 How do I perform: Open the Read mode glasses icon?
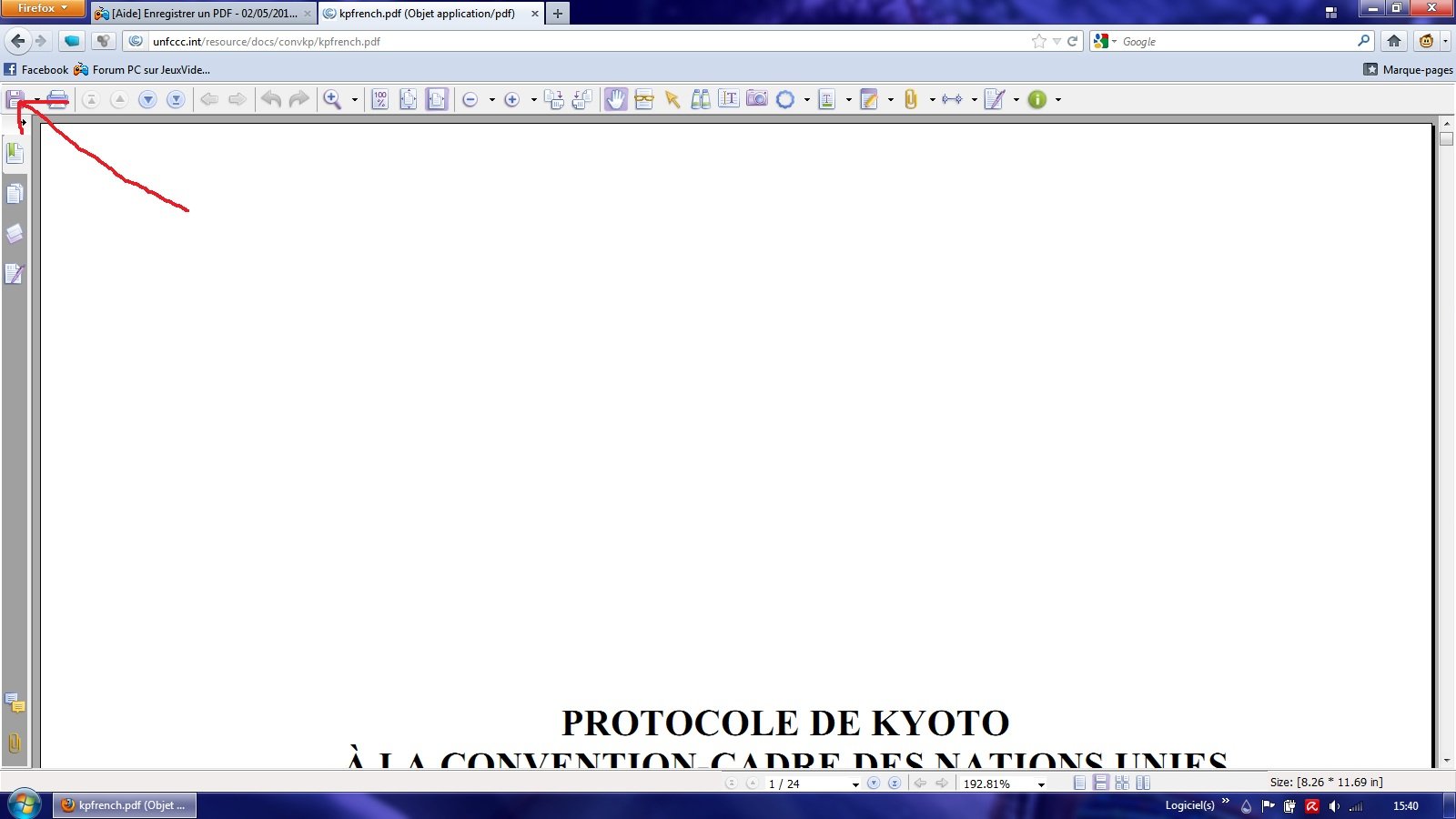tap(644, 99)
